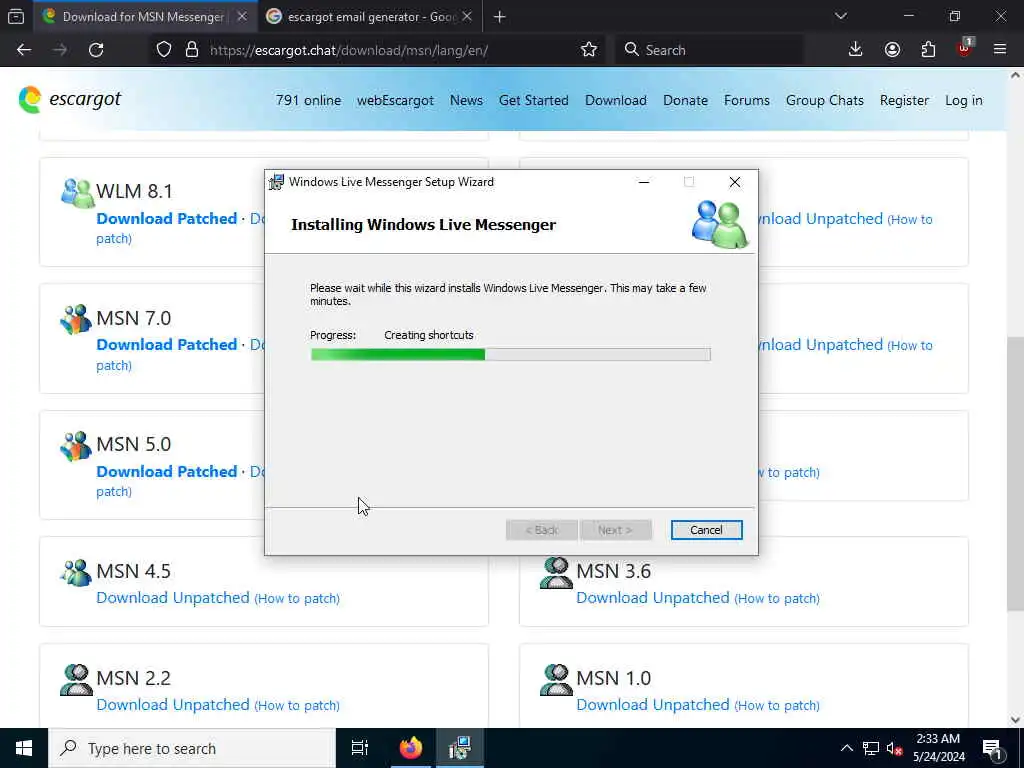Close the escargot email generator tab

pyautogui.click(x=467, y=17)
